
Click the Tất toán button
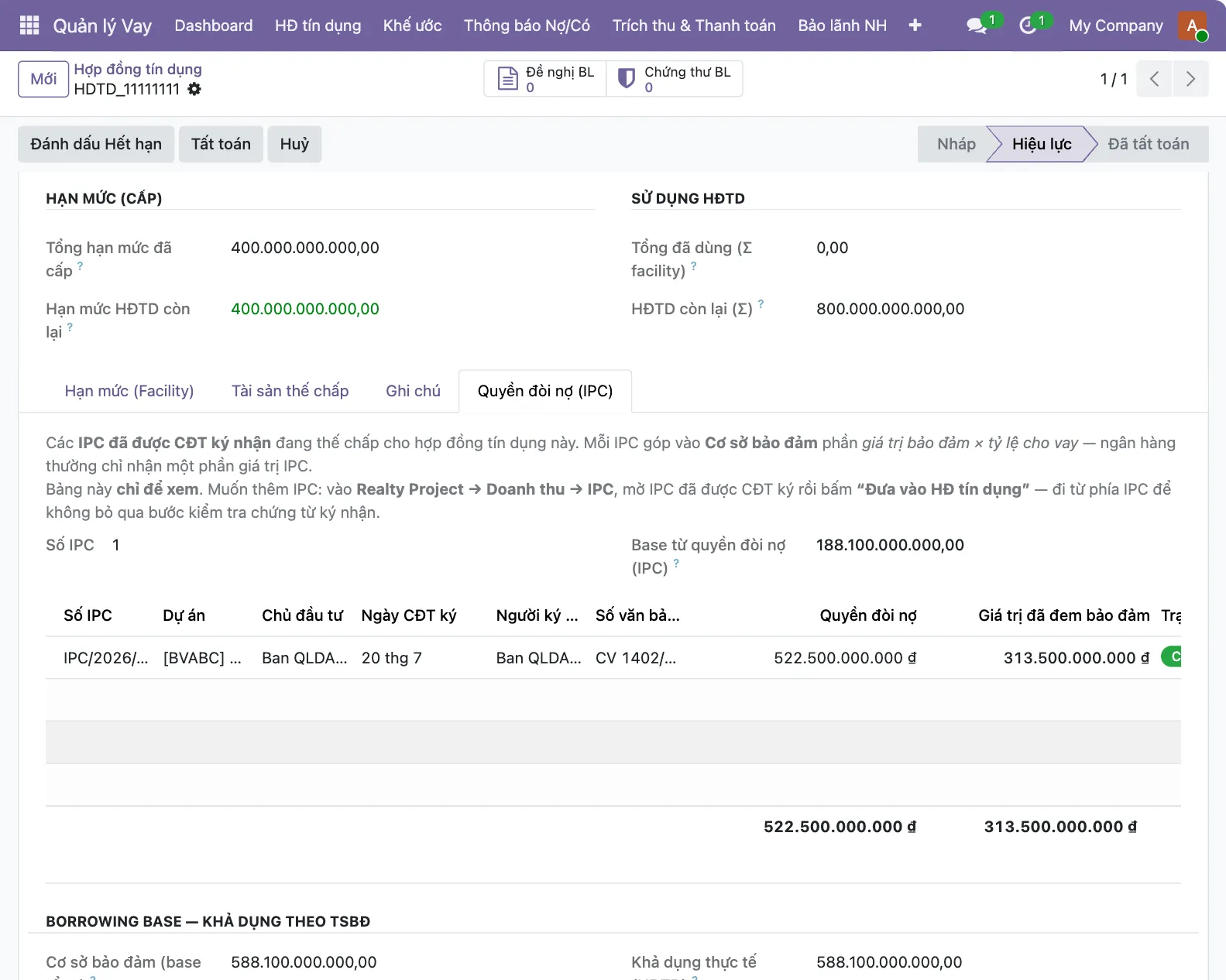(221, 144)
